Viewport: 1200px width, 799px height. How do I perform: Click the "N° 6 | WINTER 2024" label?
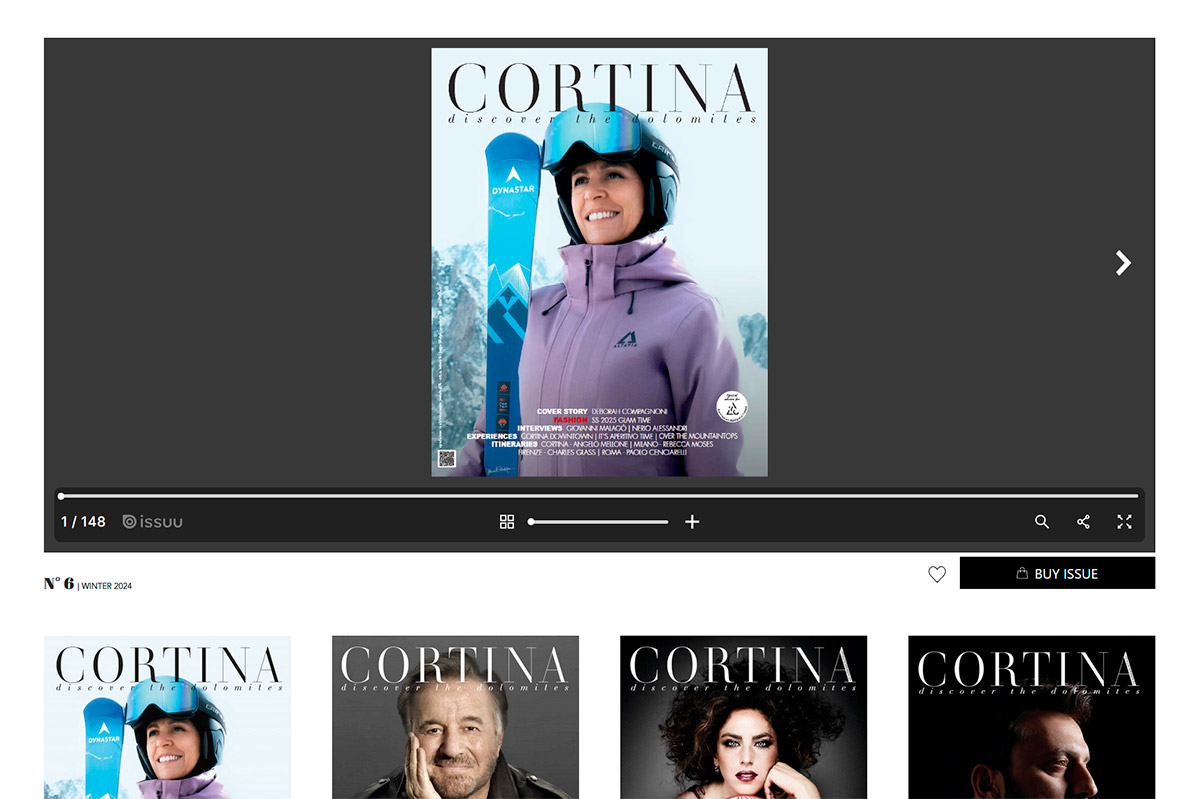(x=88, y=584)
